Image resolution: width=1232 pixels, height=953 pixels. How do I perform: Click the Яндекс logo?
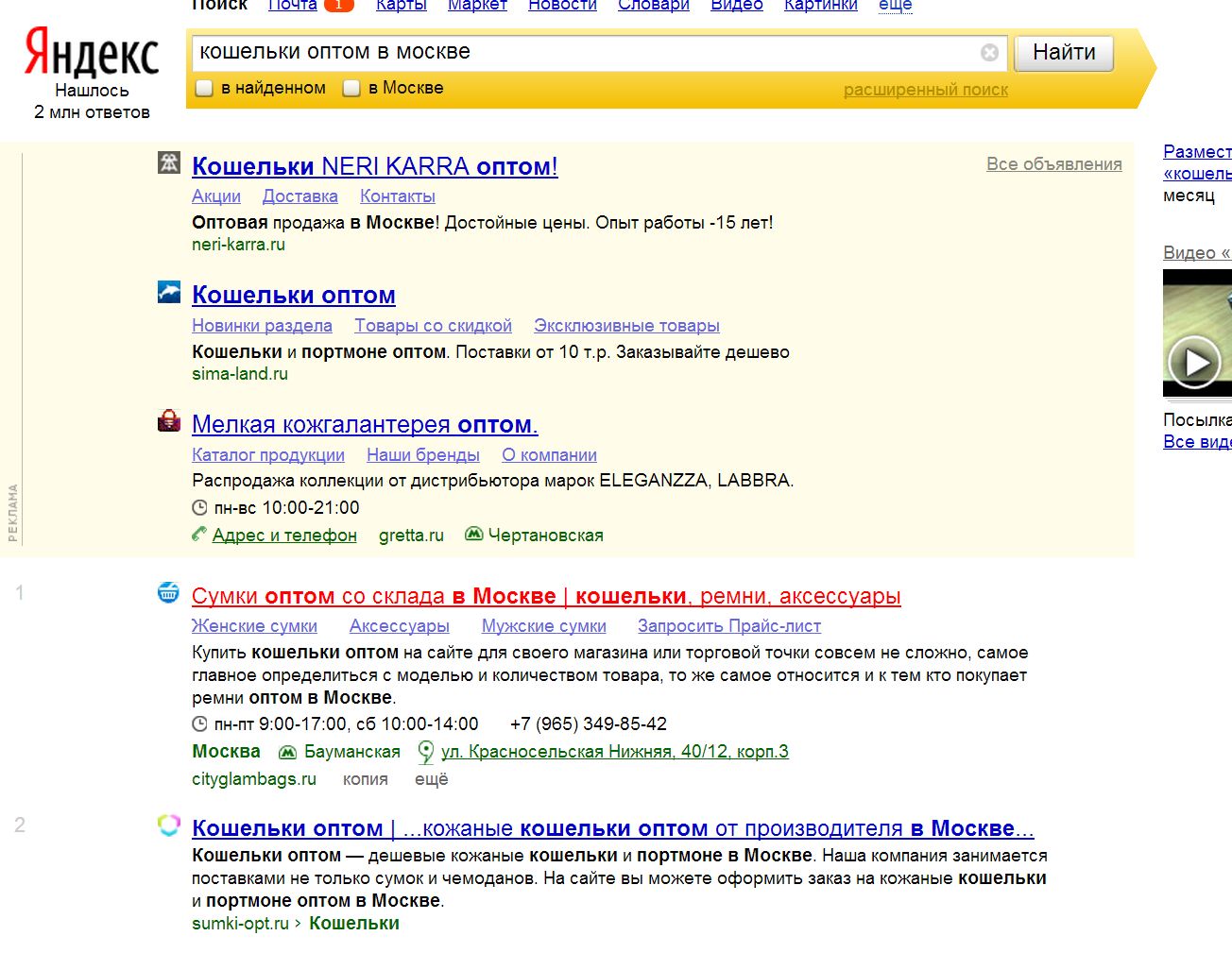tap(92, 51)
